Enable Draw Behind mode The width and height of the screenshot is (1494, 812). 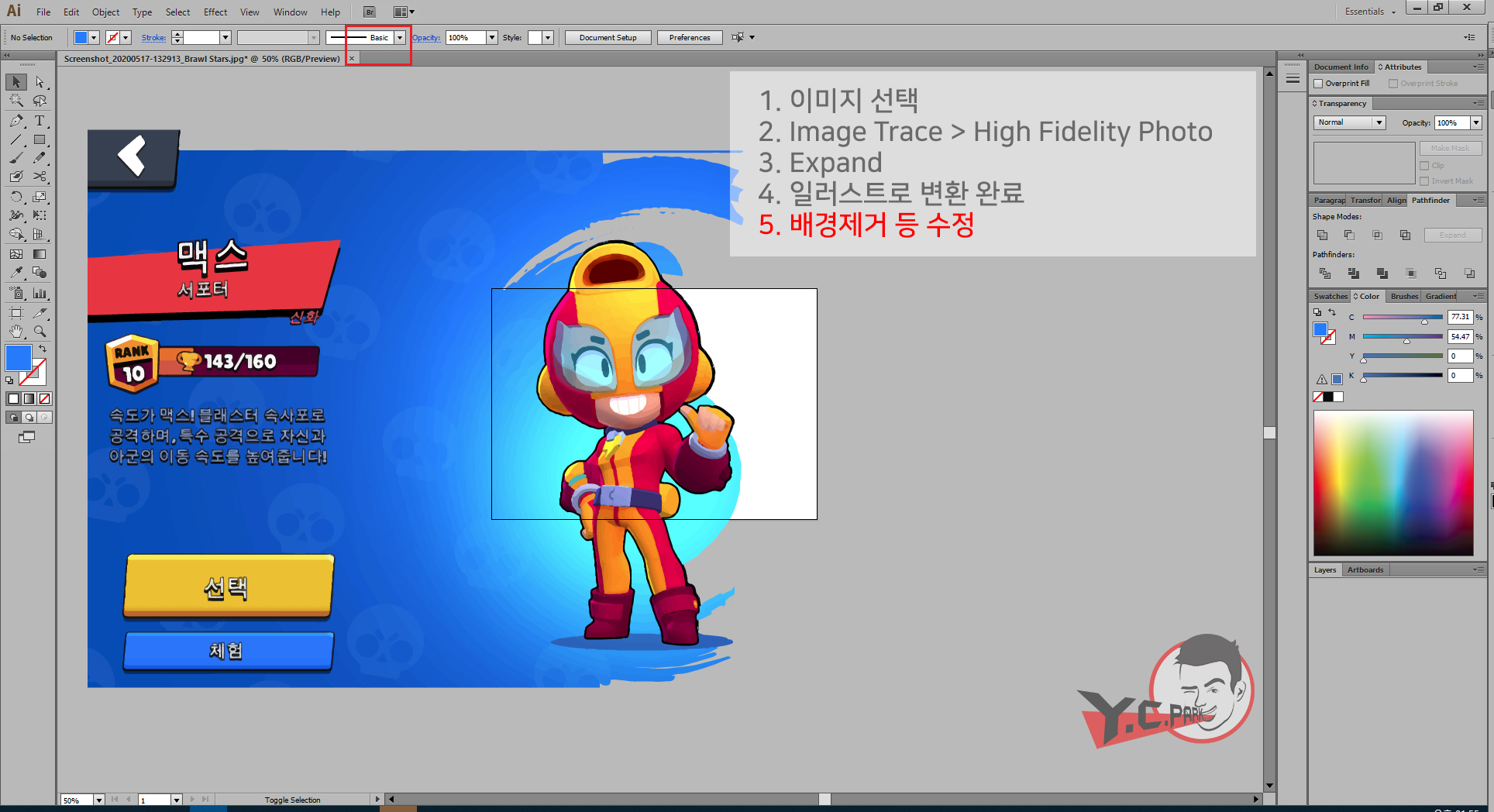coord(29,418)
